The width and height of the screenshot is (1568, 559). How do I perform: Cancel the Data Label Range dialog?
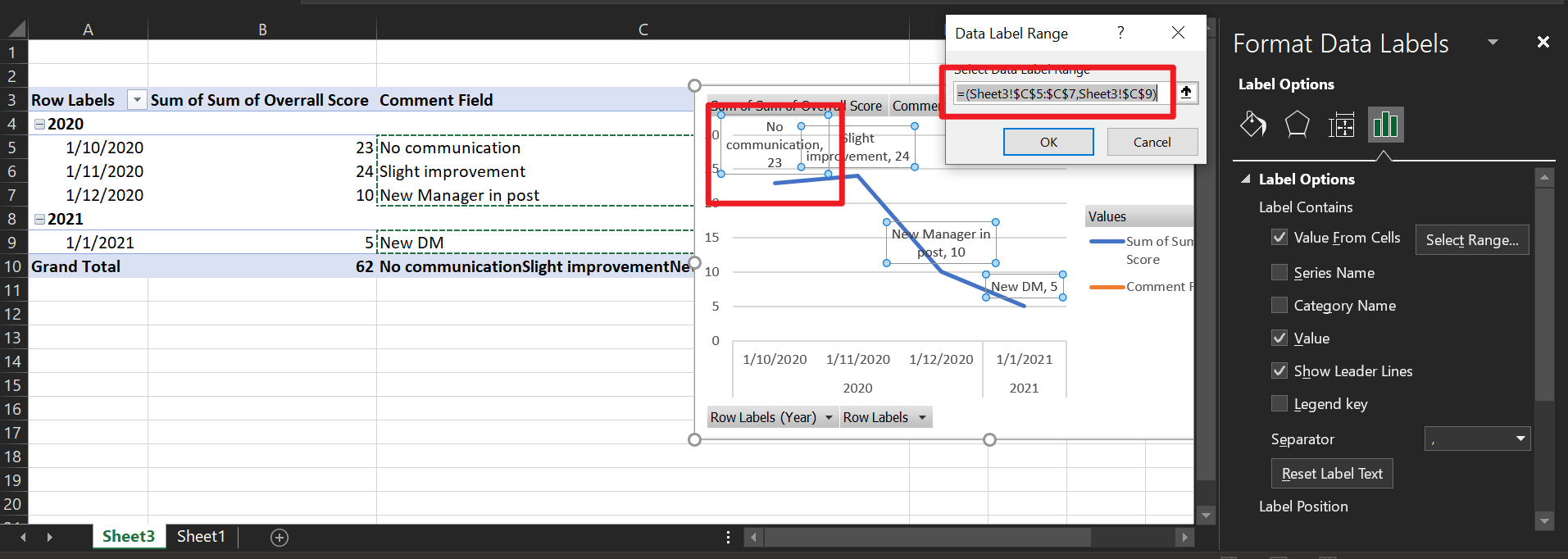[1152, 142]
